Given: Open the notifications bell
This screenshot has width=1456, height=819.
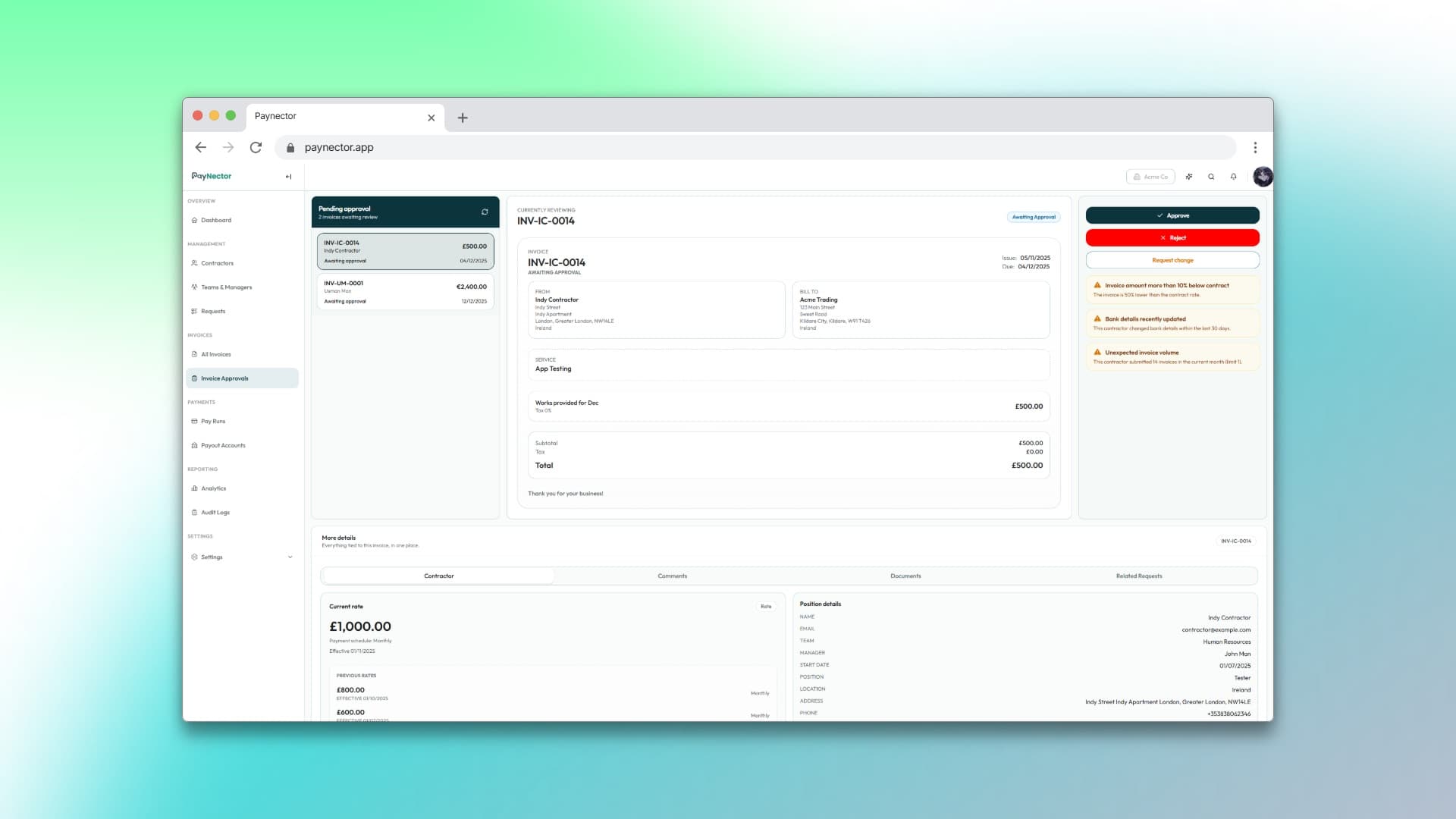Looking at the screenshot, I should (1233, 176).
